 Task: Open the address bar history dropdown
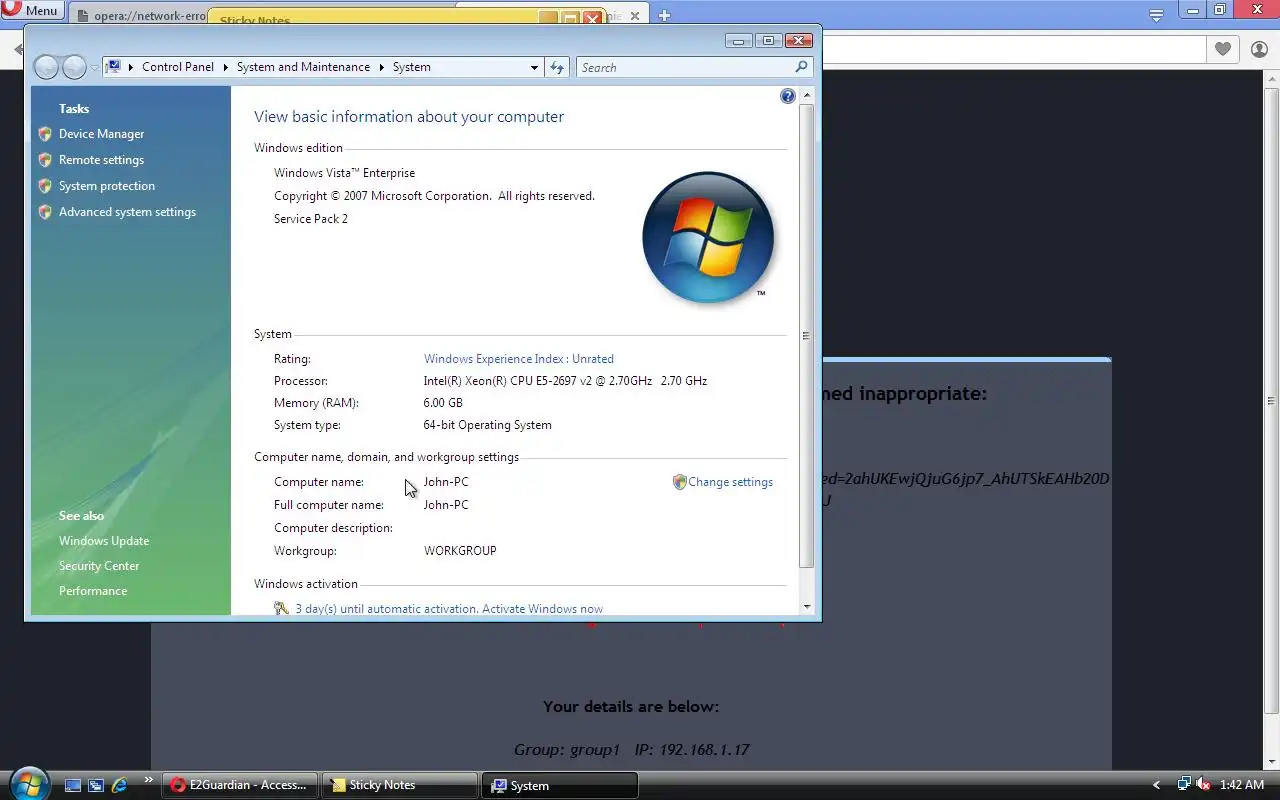click(534, 67)
